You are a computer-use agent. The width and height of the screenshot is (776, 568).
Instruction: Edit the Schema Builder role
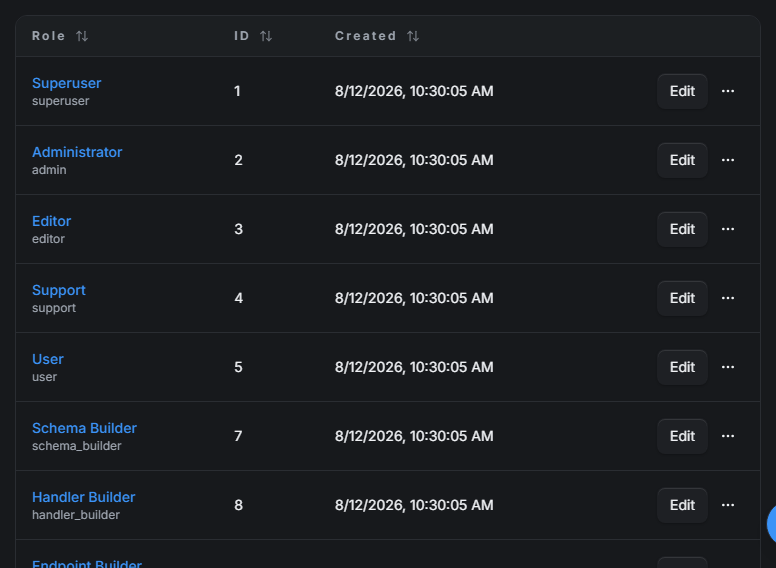[x=682, y=436]
